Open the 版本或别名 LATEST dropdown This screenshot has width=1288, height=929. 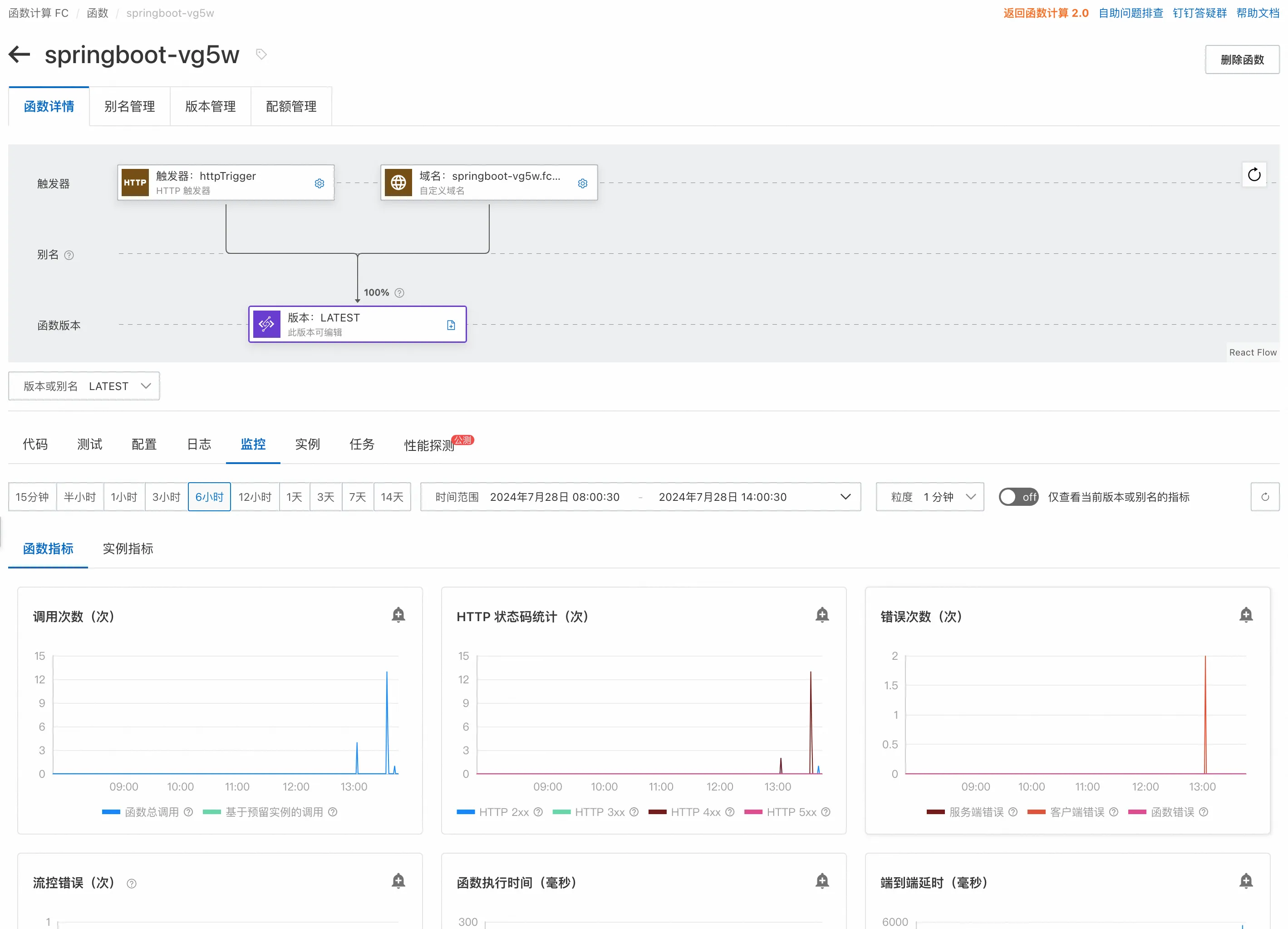84,386
